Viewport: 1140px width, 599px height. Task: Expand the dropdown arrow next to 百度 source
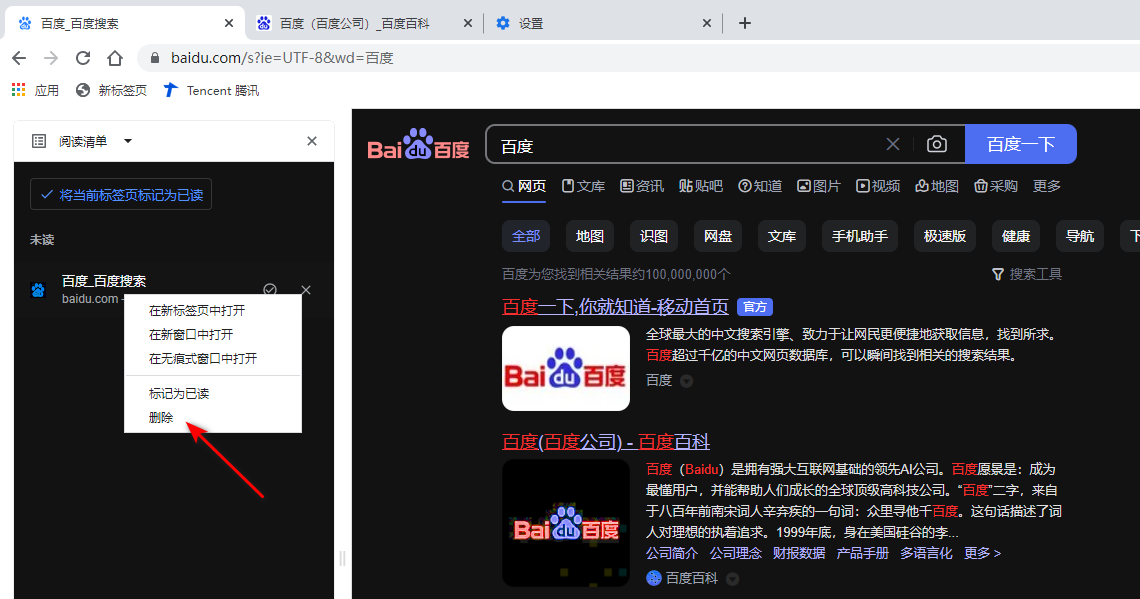[686, 381]
